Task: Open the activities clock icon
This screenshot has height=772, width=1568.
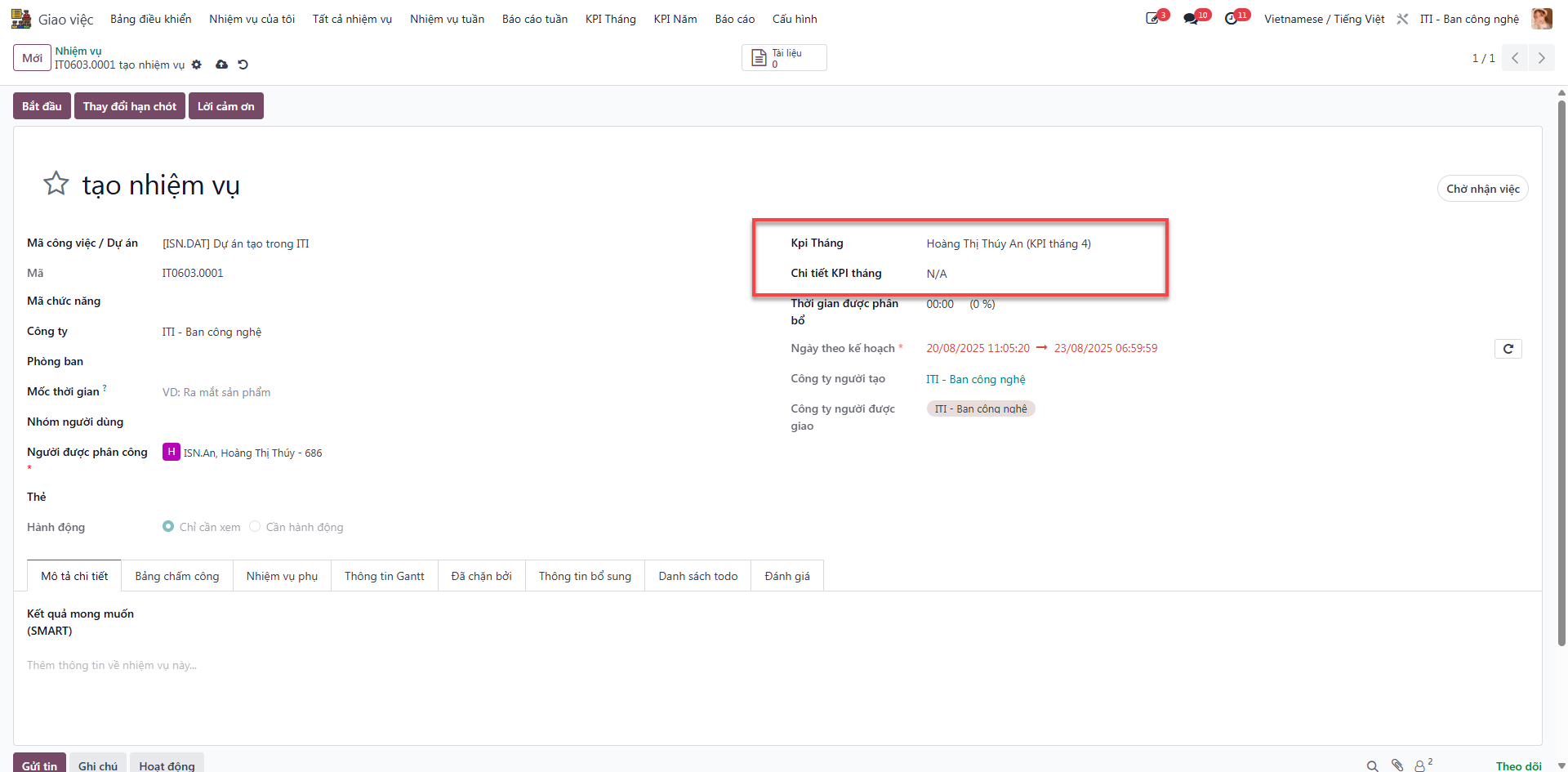Action: pos(1231,19)
